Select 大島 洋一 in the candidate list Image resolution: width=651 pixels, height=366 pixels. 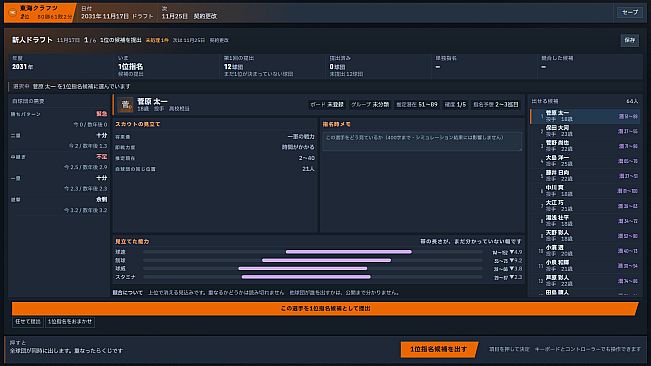585,161
